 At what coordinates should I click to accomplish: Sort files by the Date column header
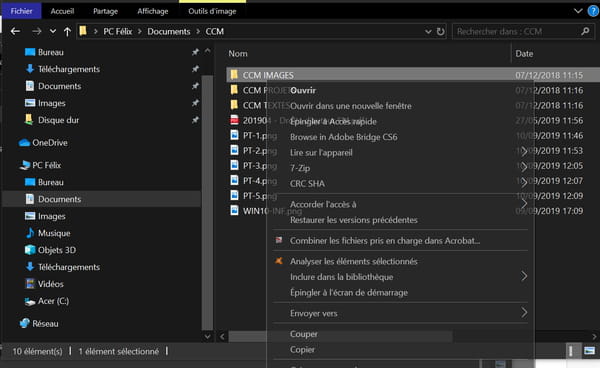click(x=524, y=54)
